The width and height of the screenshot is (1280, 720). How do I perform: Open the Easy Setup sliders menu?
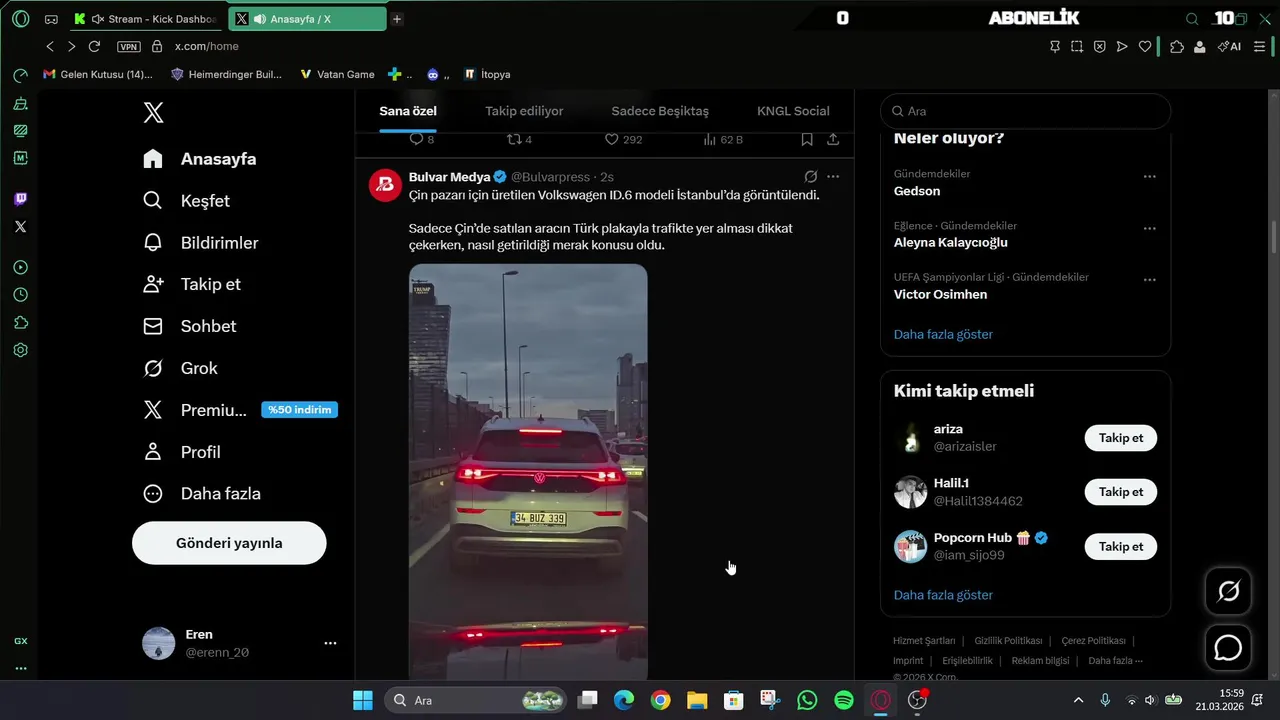[1260, 46]
